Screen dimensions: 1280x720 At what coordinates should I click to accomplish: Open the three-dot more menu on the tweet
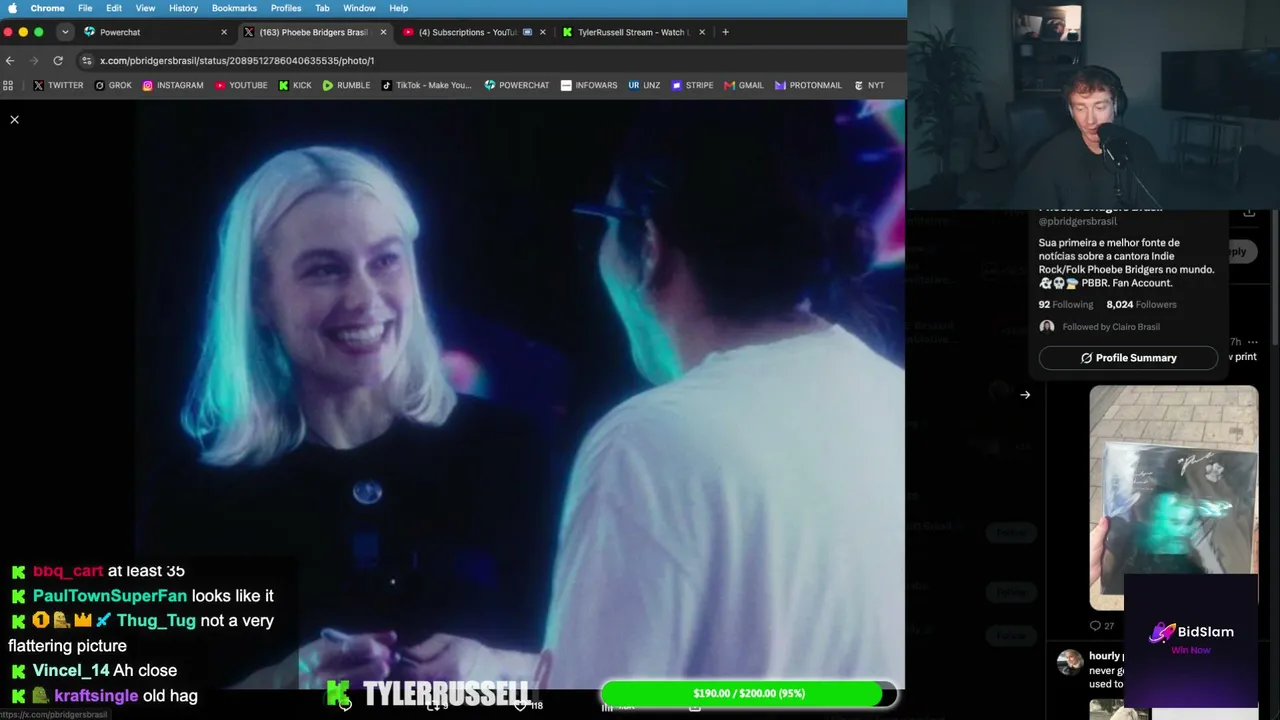pos(1252,342)
